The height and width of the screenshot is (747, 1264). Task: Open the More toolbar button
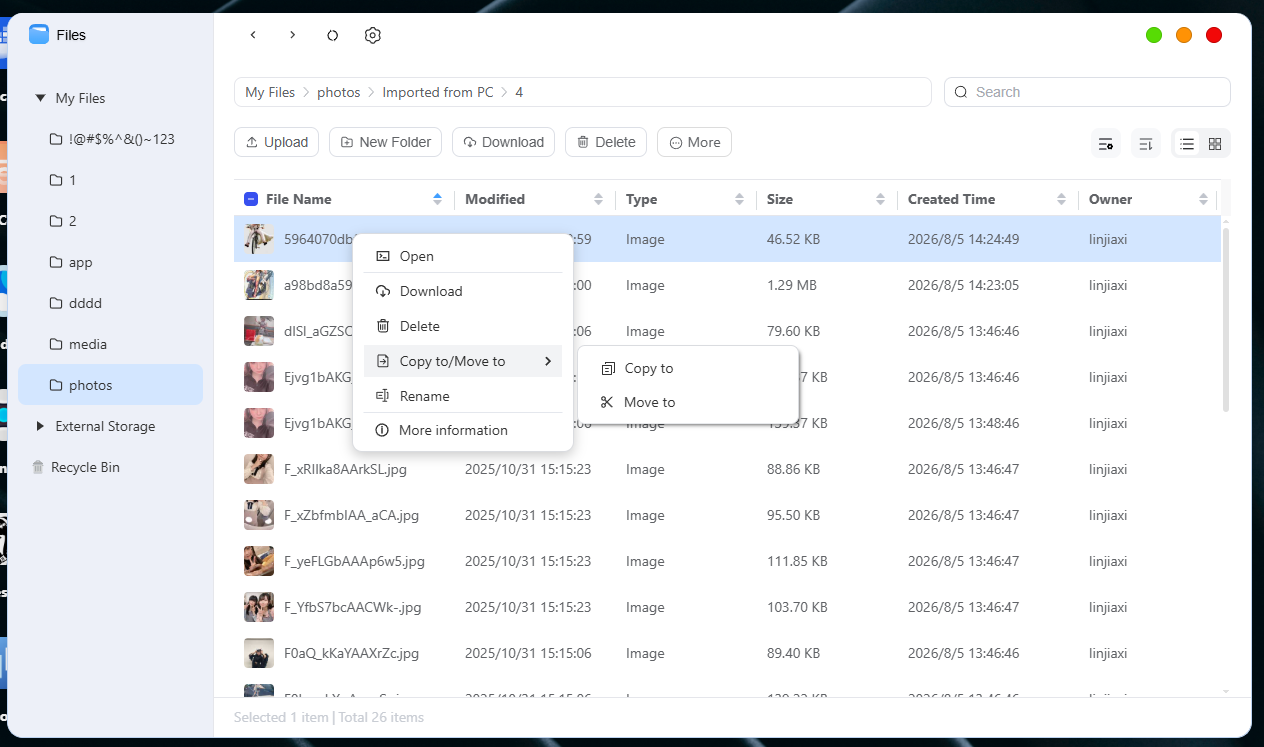(x=695, y=142)
